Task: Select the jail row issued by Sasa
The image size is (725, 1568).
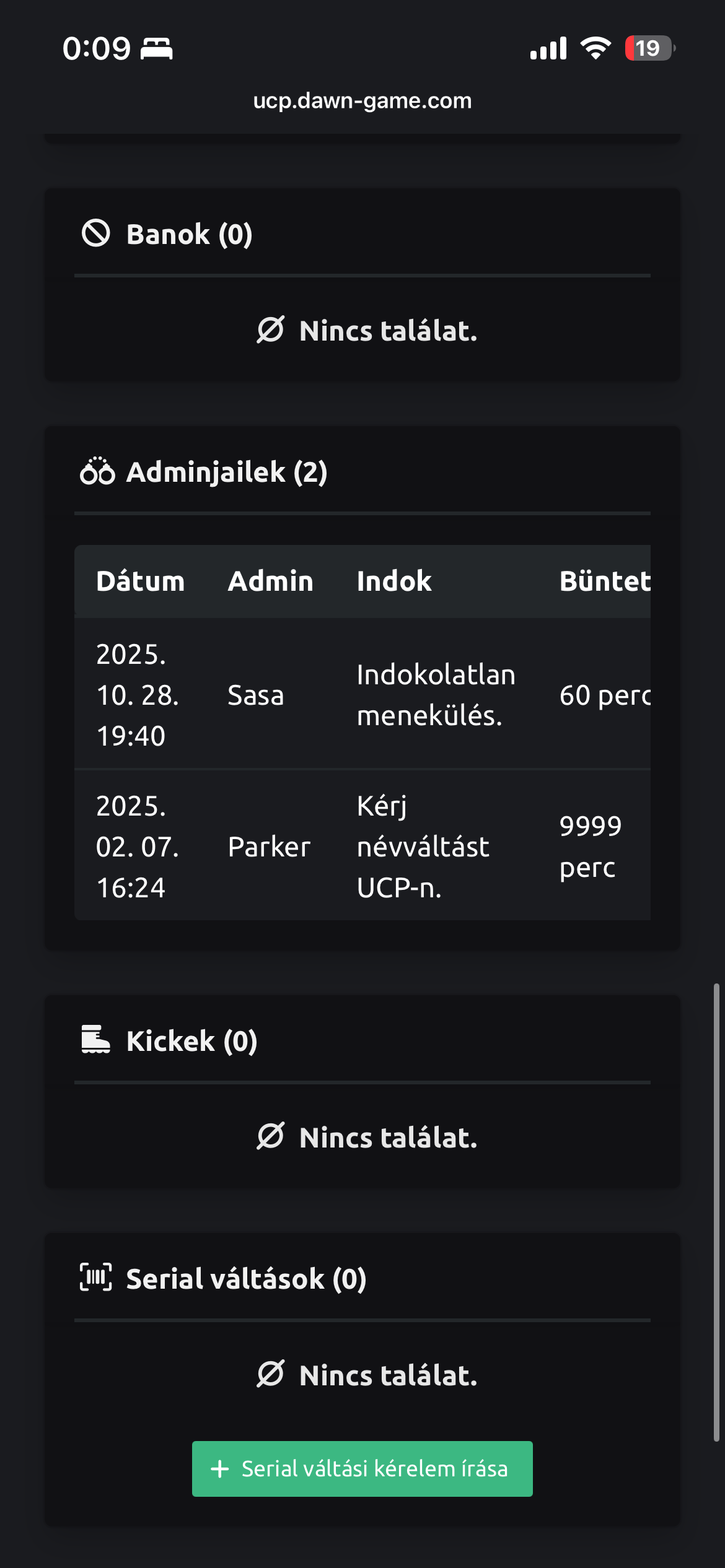Action: coord(362,694)
